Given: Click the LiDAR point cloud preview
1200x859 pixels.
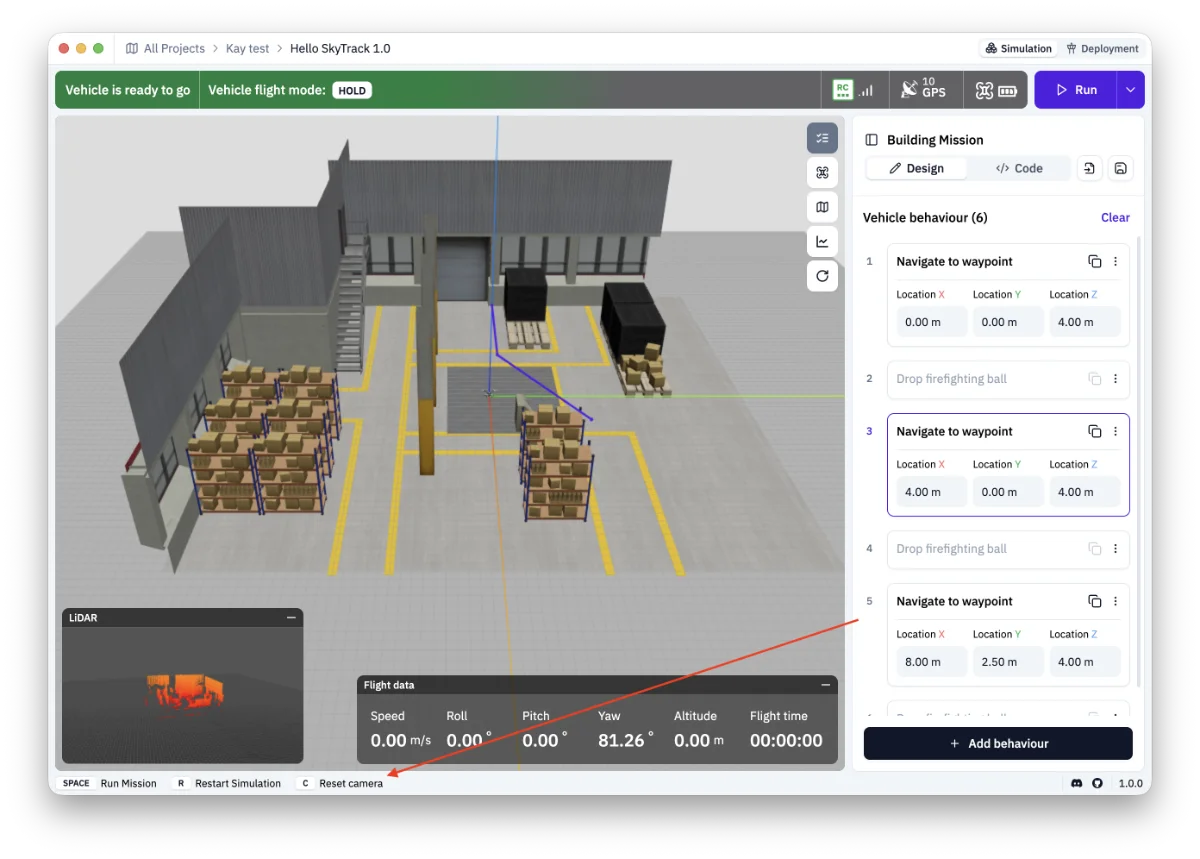Looking at the screenshot, I should coord(183,696).
